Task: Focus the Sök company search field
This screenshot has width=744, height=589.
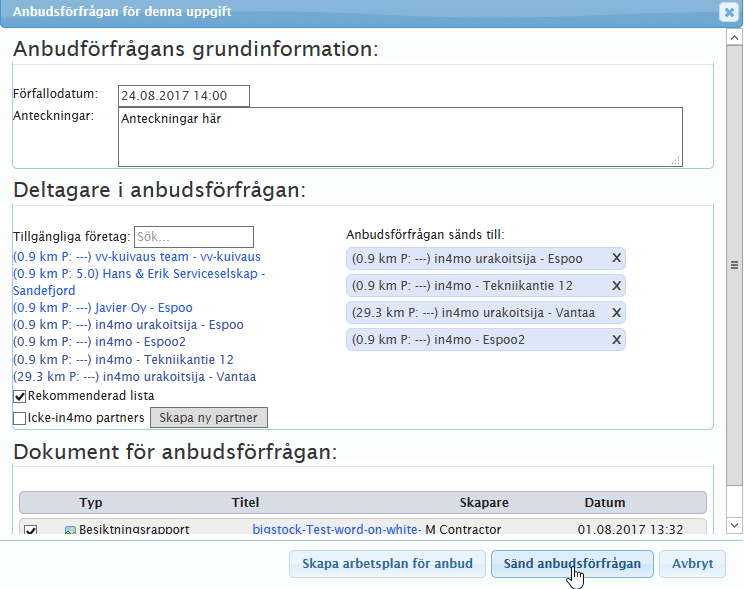Action: (193, 237)
